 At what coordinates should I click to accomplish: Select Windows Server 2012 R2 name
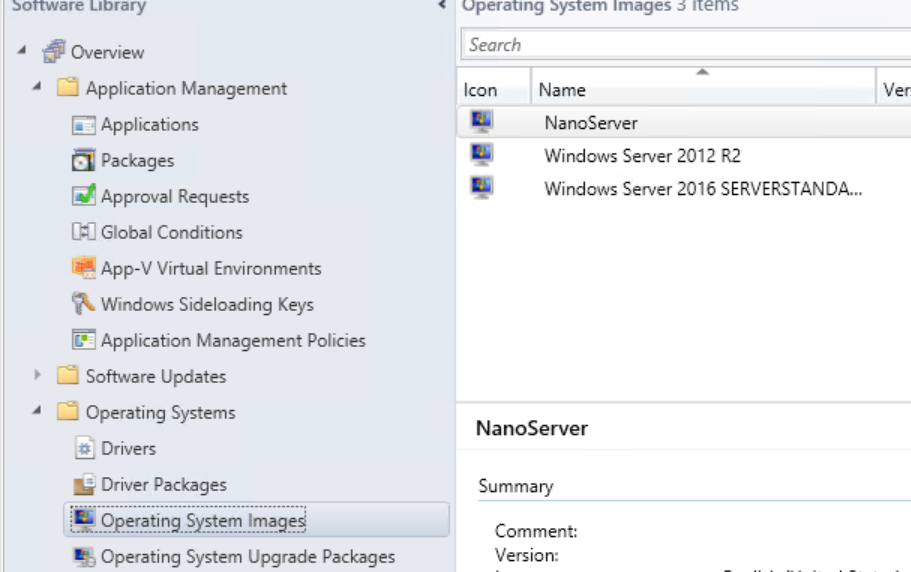click(x=643, y=156)
